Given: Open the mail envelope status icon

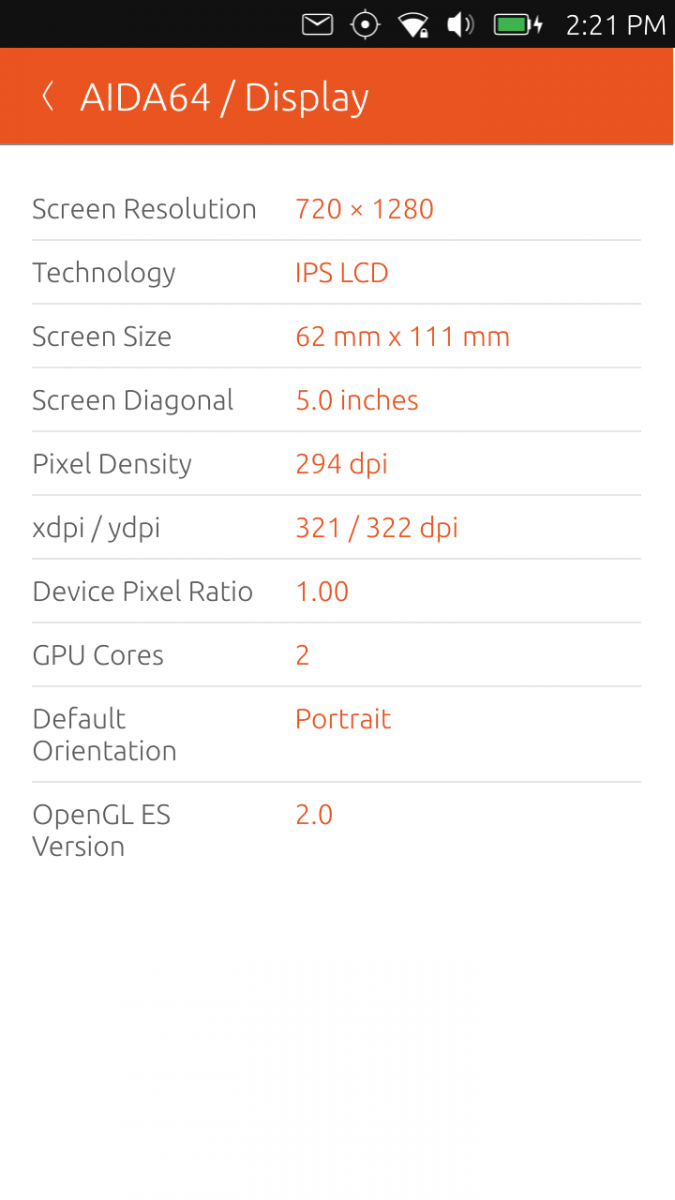Looking at the screenshot, I should [317, 24].
